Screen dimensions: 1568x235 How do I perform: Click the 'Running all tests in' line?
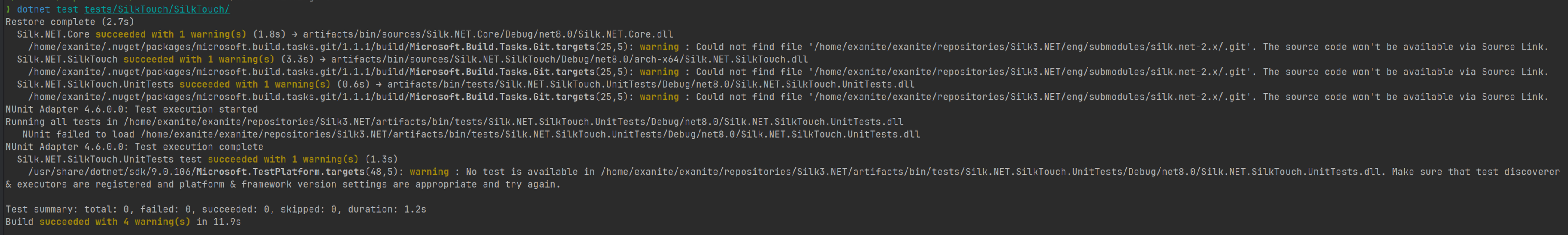click(x=454, y=122)
